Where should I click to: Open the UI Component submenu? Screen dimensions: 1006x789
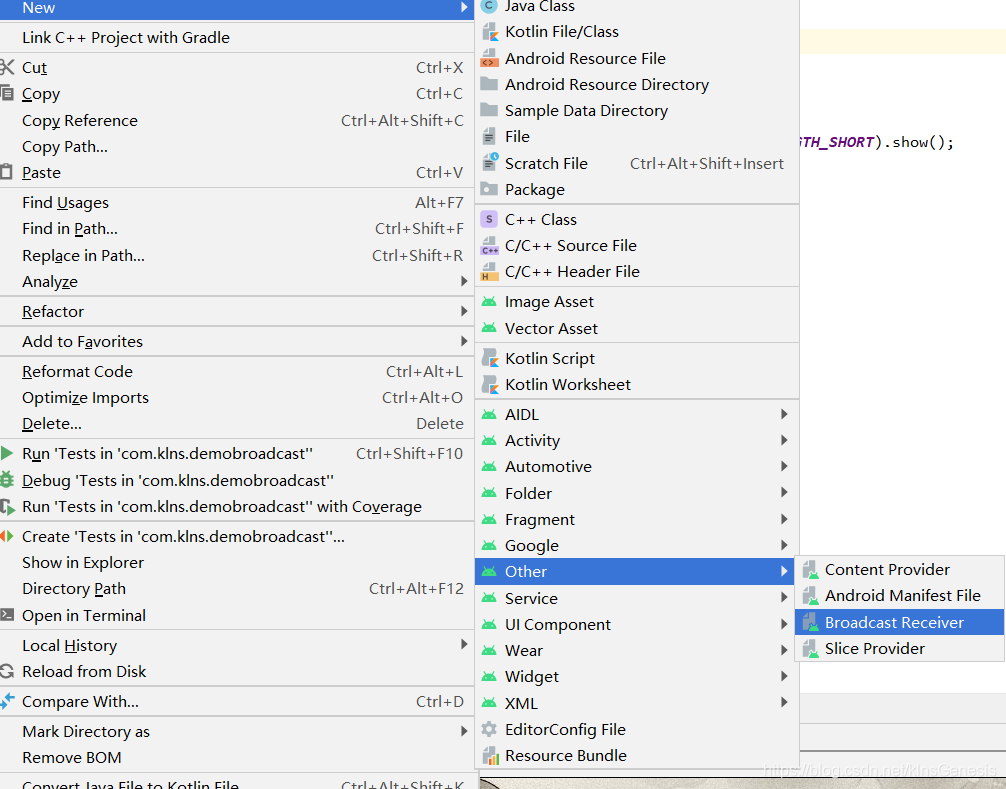click(x=636, y=624)
